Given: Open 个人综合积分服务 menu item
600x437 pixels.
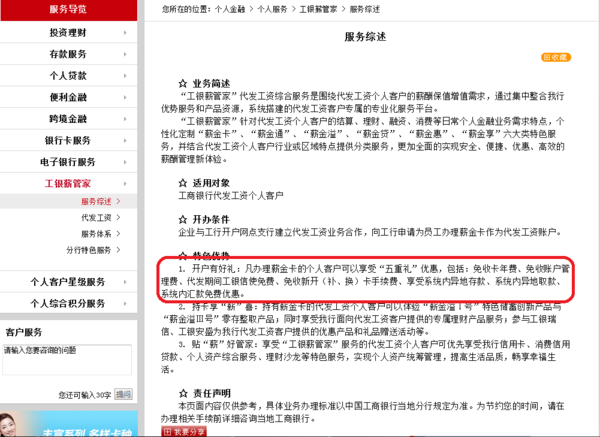Looking at the screenshot, I should [x=68, y=303].
